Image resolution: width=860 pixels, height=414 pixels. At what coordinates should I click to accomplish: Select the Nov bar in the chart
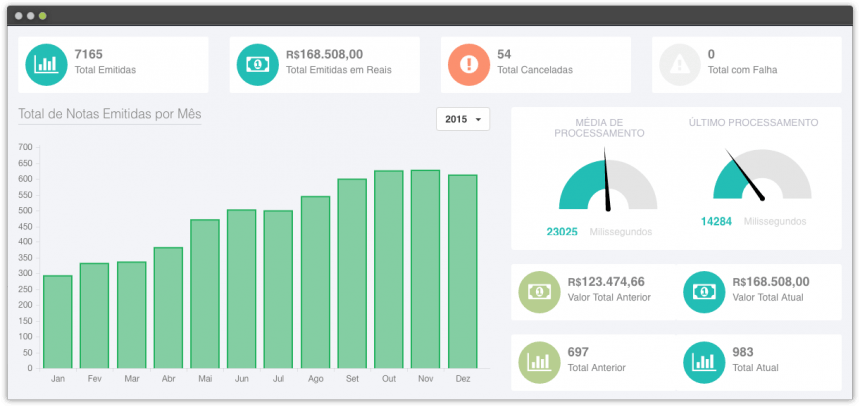pyautogui.click(x=426, y=269)
